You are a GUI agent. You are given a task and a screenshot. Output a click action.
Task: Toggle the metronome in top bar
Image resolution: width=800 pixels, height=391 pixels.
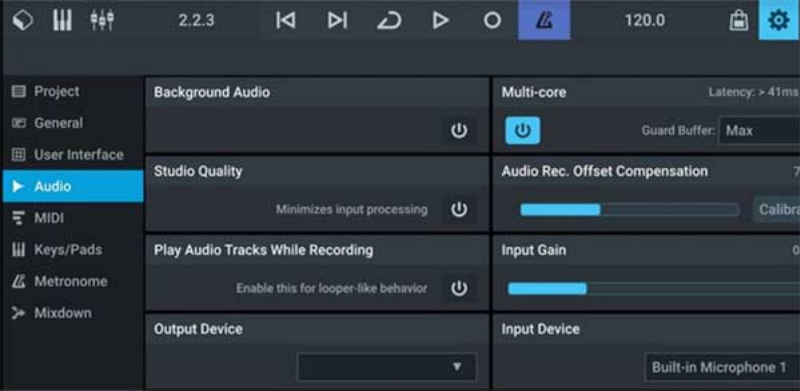pyautogui.click(x=544, y=20)
